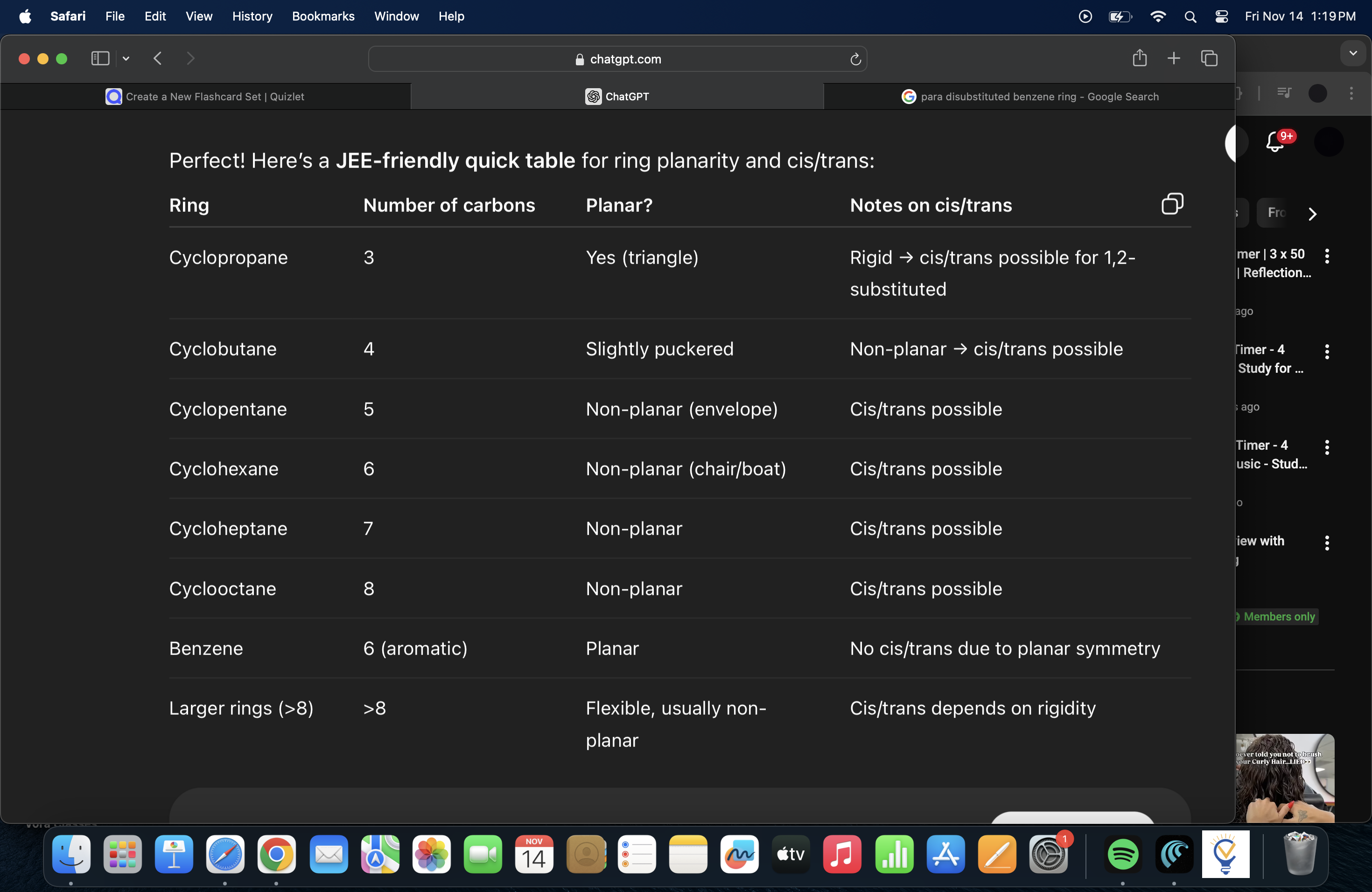Open macOS Control Center toggles
The height and width of the screenshot is (892, 1372).
pos(1221,17)
